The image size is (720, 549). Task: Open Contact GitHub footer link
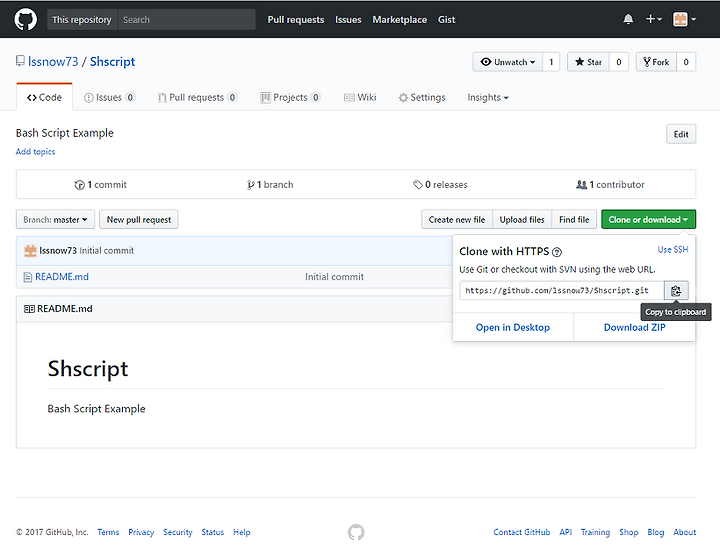[522, 532]
